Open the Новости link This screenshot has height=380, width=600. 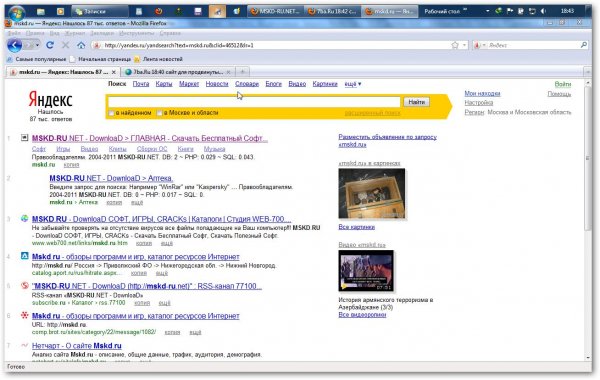pos(217,84)
